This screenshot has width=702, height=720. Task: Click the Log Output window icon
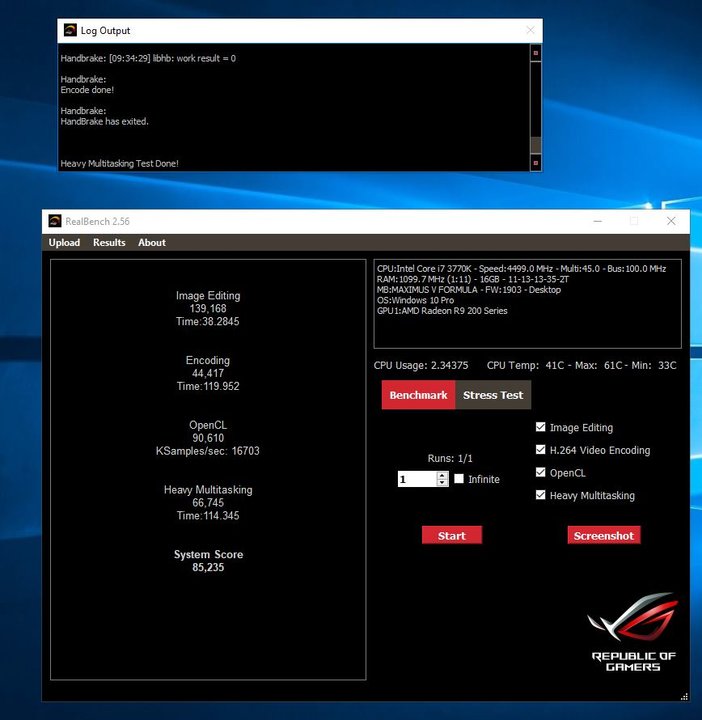tap(70, 30)
